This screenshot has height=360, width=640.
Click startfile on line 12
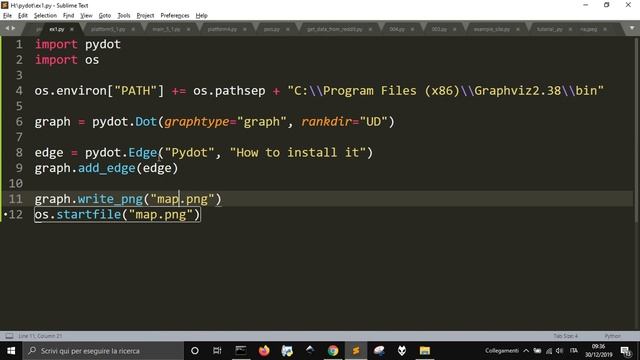tap(89, 215)
